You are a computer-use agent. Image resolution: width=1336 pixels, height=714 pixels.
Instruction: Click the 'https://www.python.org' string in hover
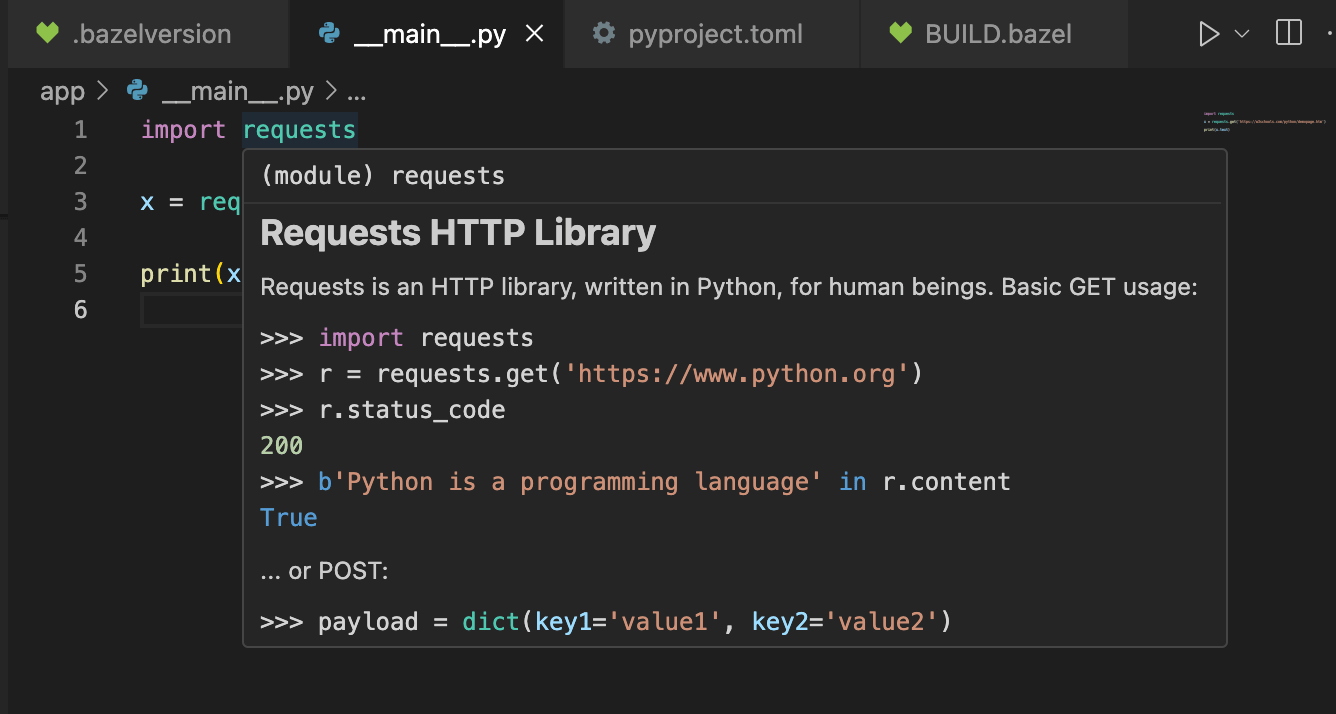[737, 374]
